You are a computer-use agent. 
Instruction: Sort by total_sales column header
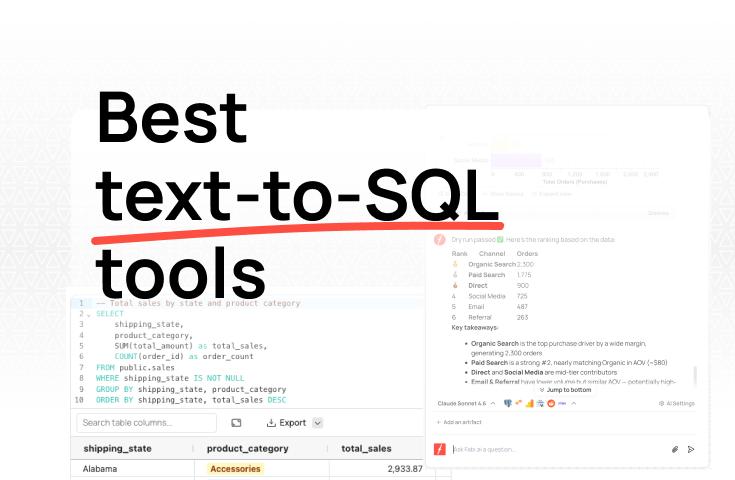pos(366,449)
